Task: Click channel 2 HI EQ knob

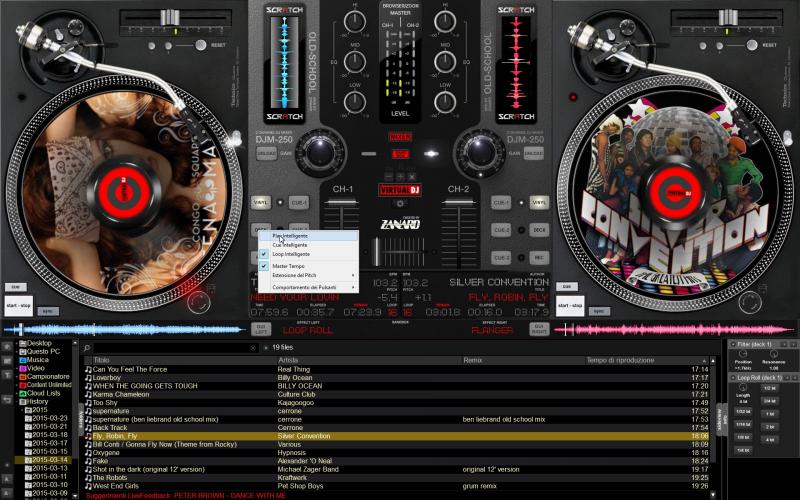Action: click(445, 22)
